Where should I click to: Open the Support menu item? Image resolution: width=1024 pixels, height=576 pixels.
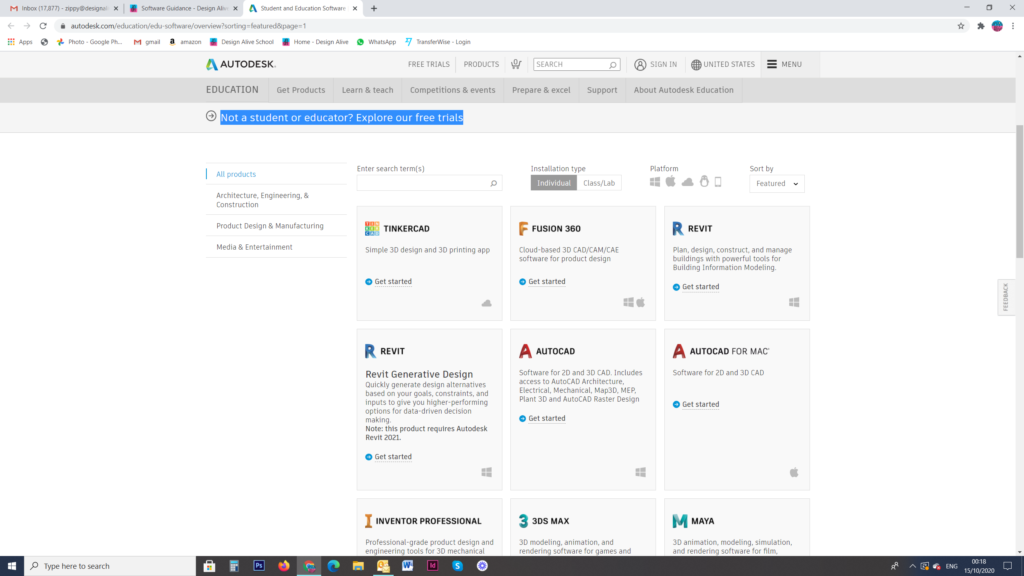pyautogui.click(x=602, y=90)
